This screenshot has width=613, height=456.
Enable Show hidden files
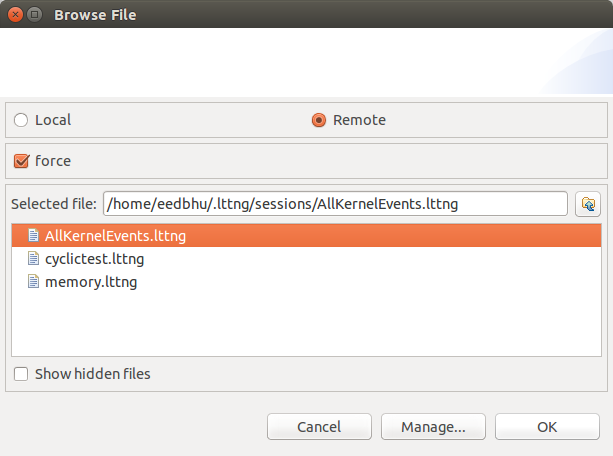tap(21, 374)
